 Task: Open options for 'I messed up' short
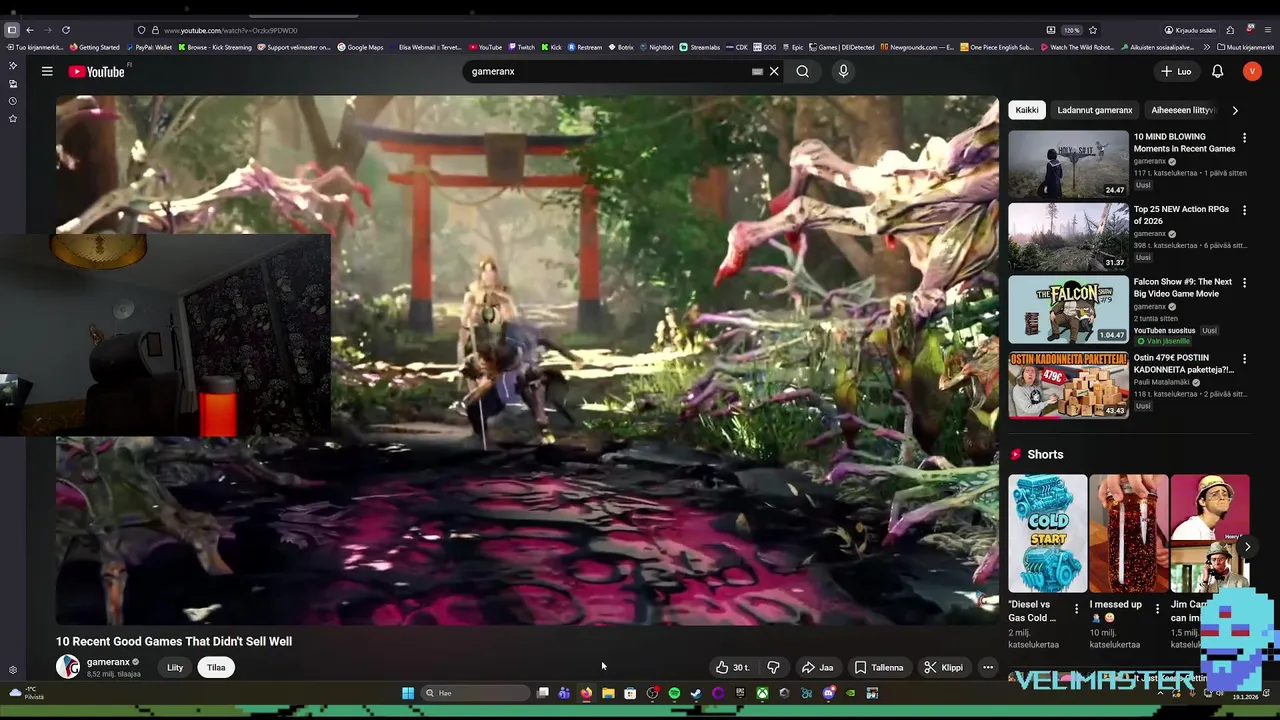(x=1157, y=607)
